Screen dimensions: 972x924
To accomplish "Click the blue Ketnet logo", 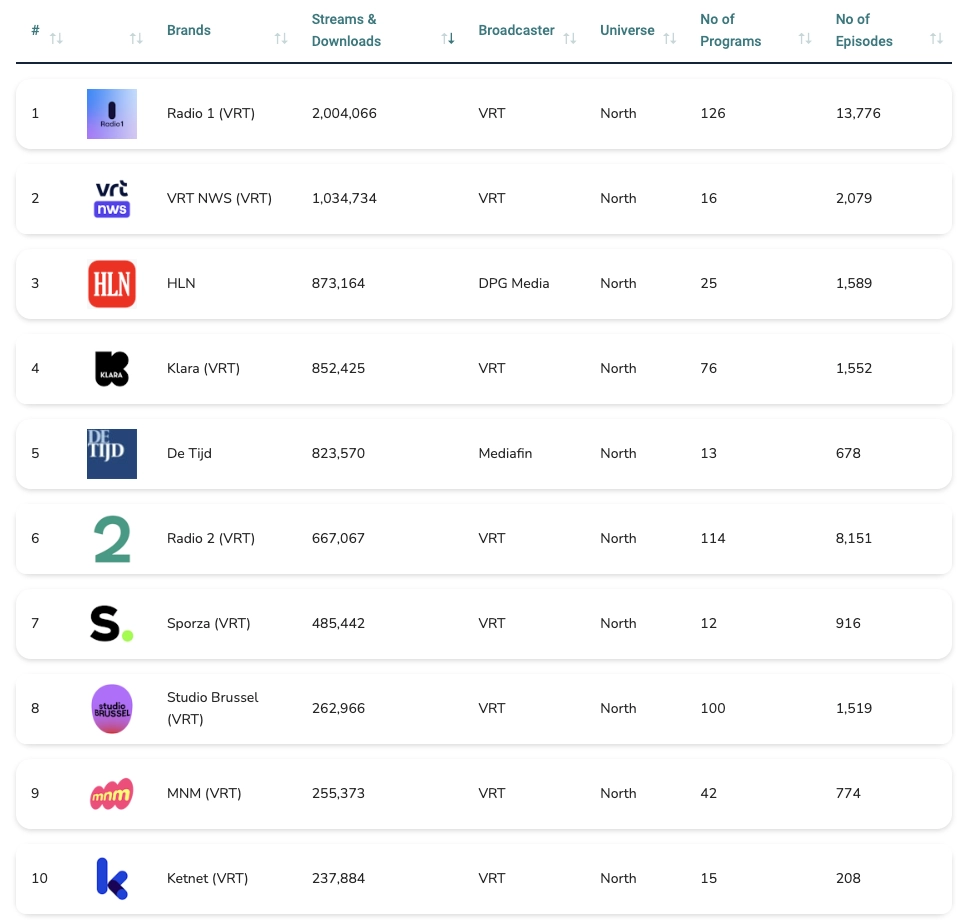I will (x=112, y=879).
